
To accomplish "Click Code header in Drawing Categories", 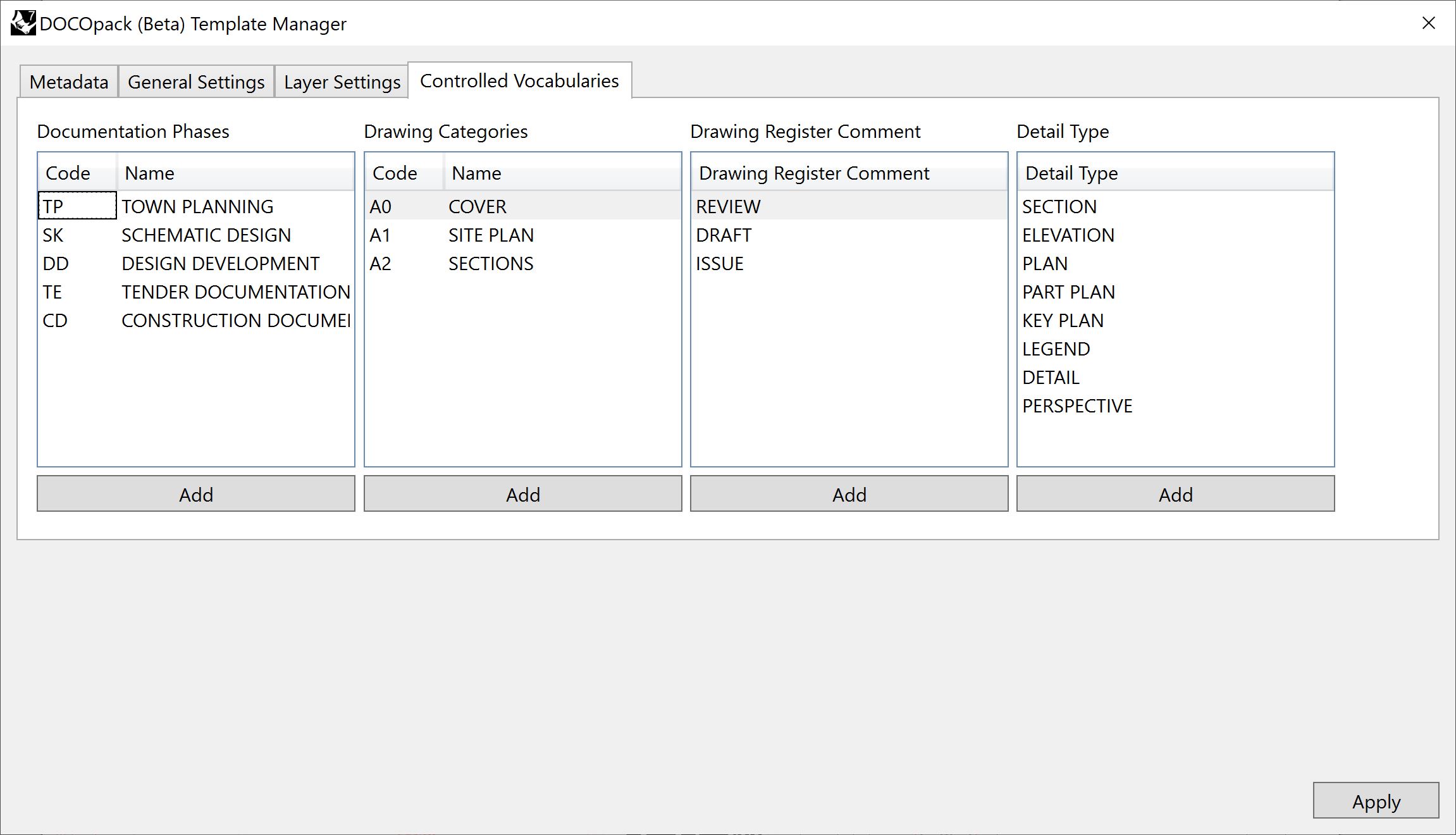I will (404, 173).
